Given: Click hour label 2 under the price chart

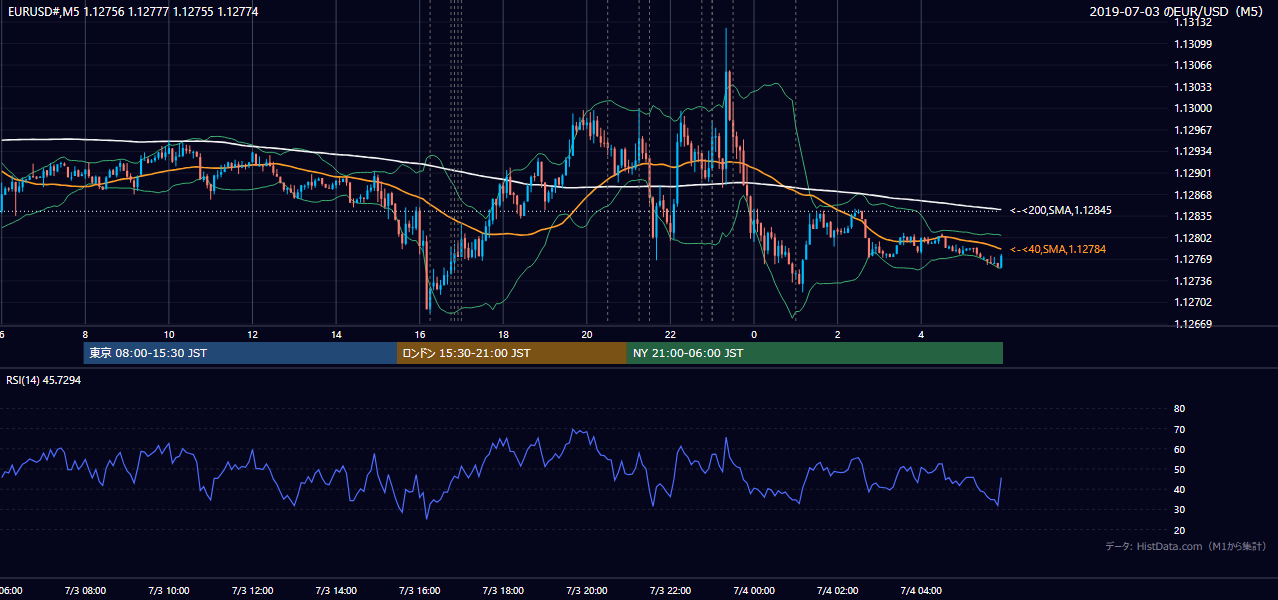Looking at the screenshot, I should (x=838, y=334).
